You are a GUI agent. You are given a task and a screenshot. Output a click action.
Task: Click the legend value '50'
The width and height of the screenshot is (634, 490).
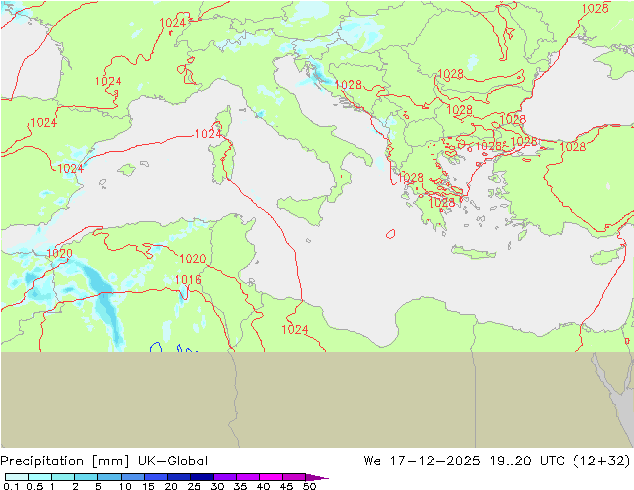click(x=310, y=486)
